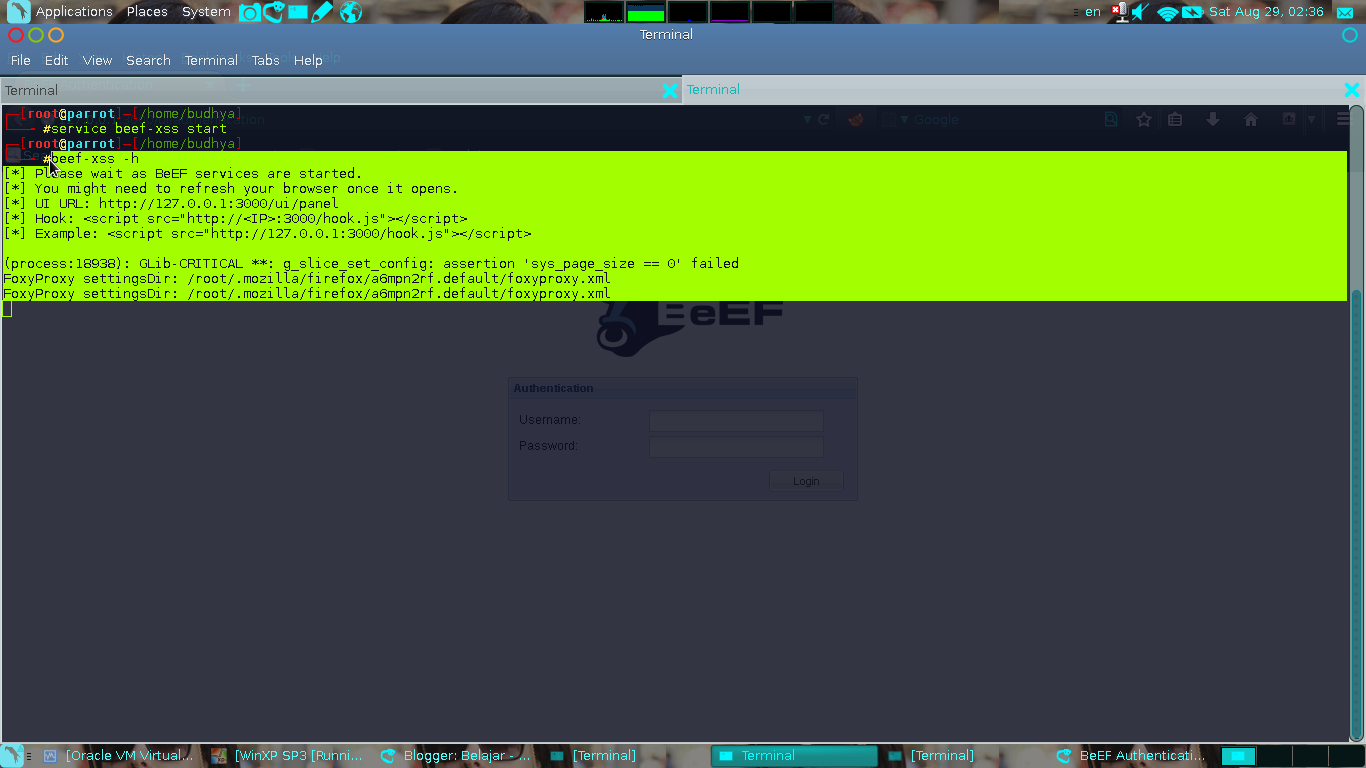This screenshot has height=768, width=1366.
Task: Open the System menu
Action: pos(206,12)
